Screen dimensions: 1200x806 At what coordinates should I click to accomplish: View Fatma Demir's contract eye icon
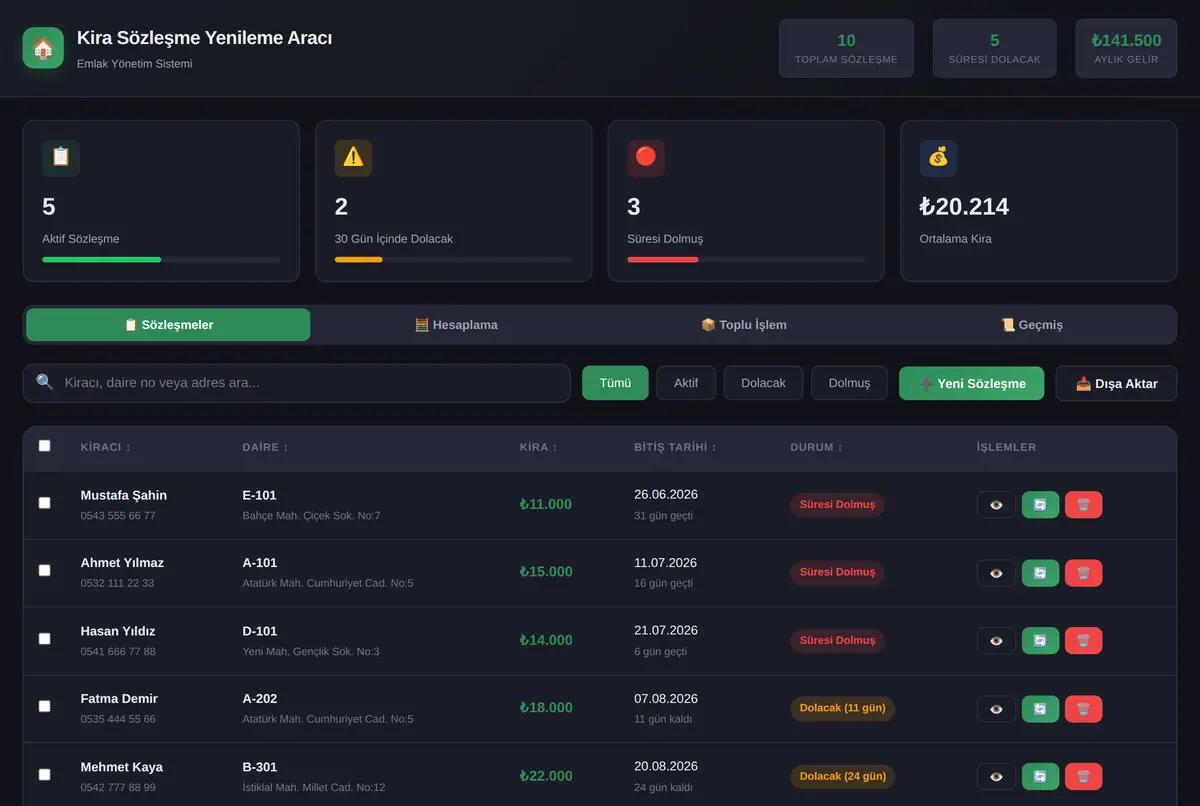click(996, 709)
